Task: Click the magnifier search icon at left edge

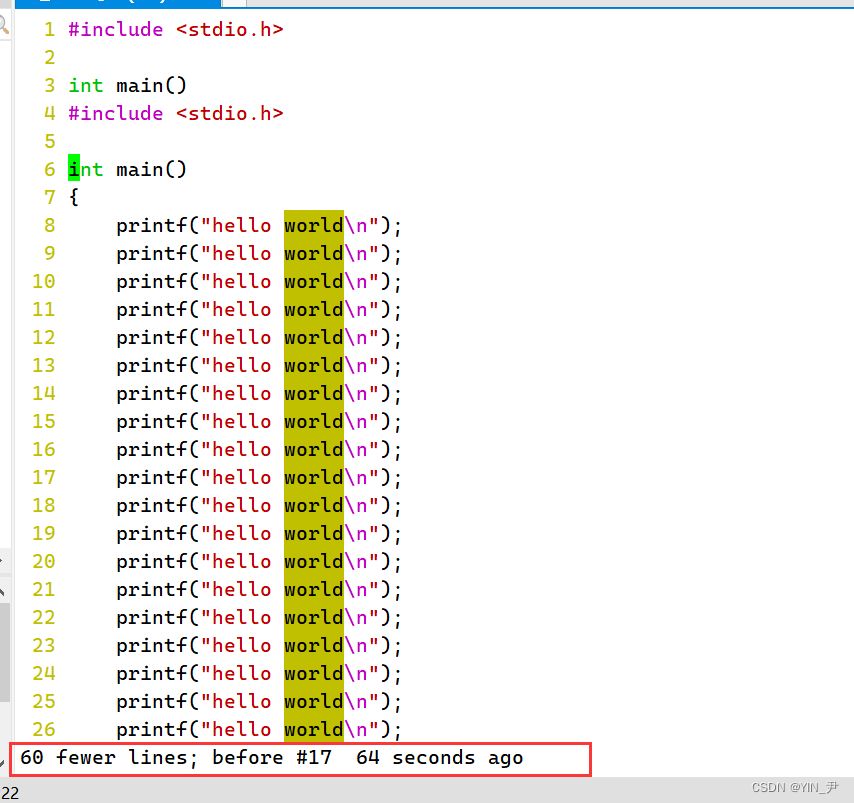Action: pyautogui.click(x=4, y=18)
